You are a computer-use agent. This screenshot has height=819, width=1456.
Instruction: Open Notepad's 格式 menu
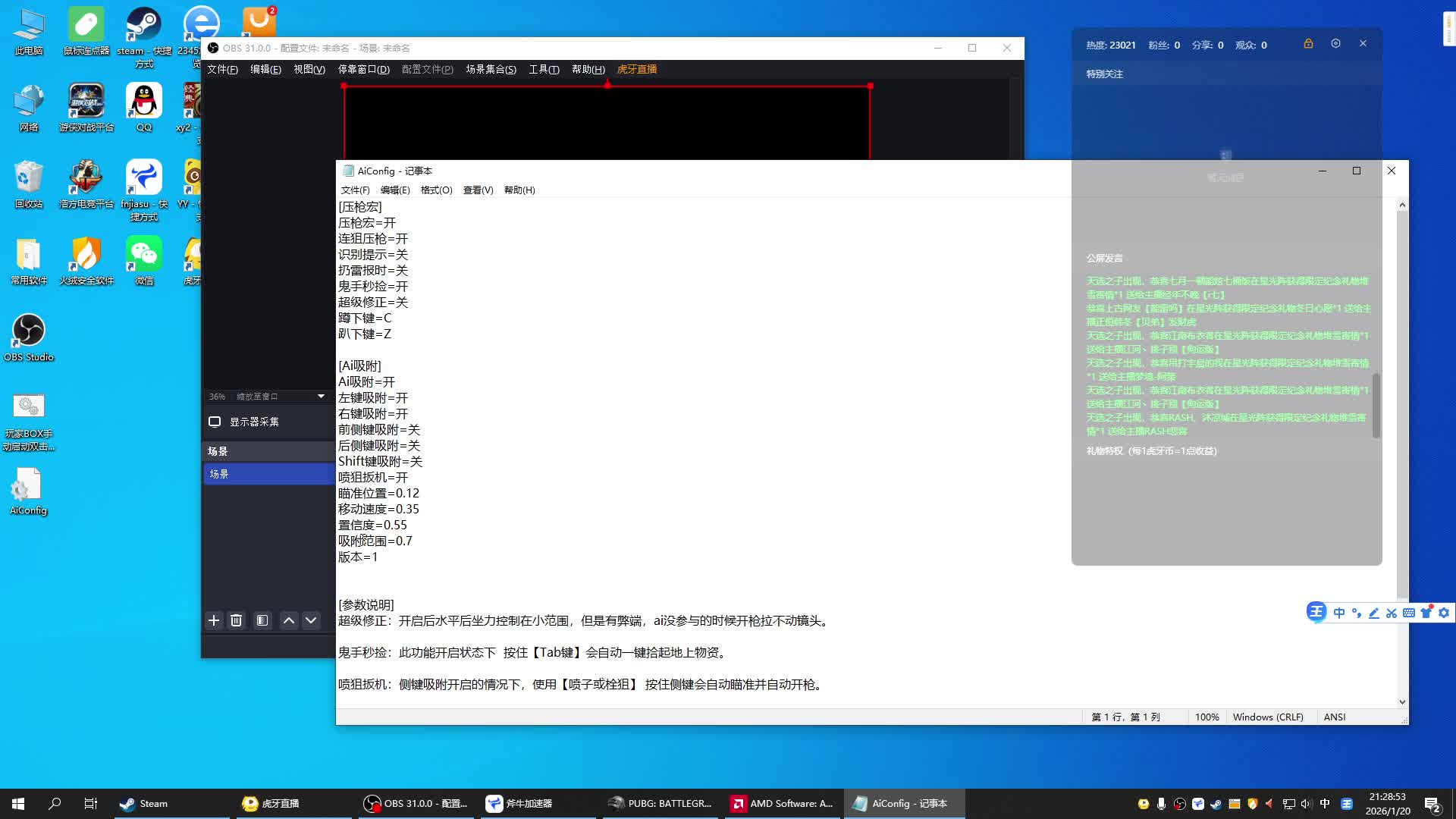[436, 190]
